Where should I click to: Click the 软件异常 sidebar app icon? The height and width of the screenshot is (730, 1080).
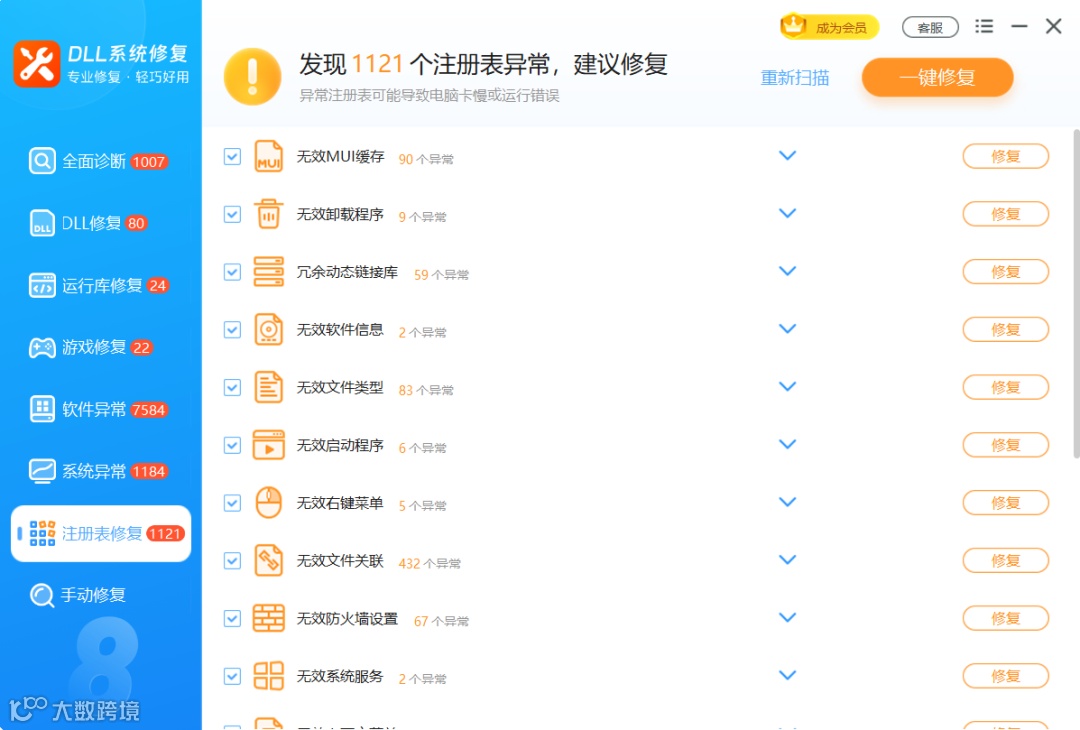point(42,409)
